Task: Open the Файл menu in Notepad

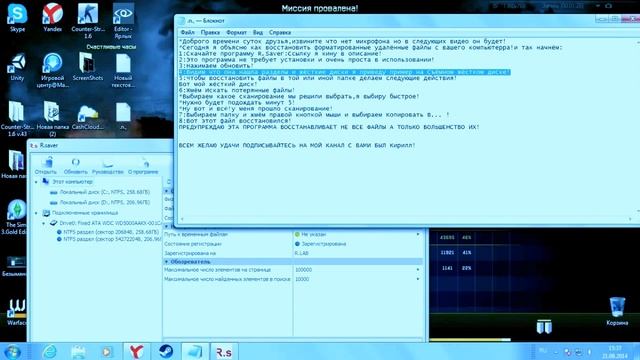Action: click(187, 32)
